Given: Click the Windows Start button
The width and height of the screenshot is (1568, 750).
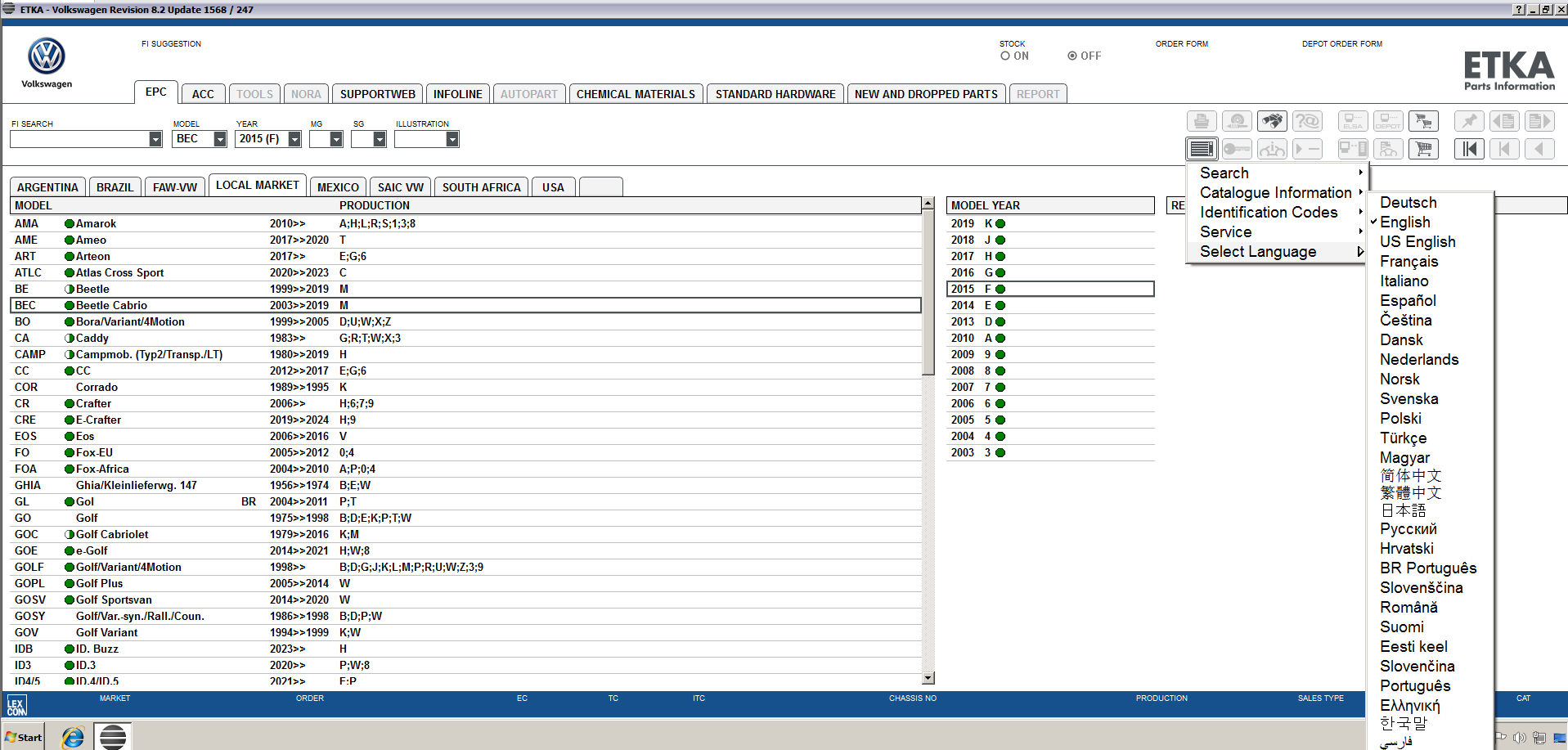Looking at the screenshot, I should pyautogui.click(x=24, y=737).
